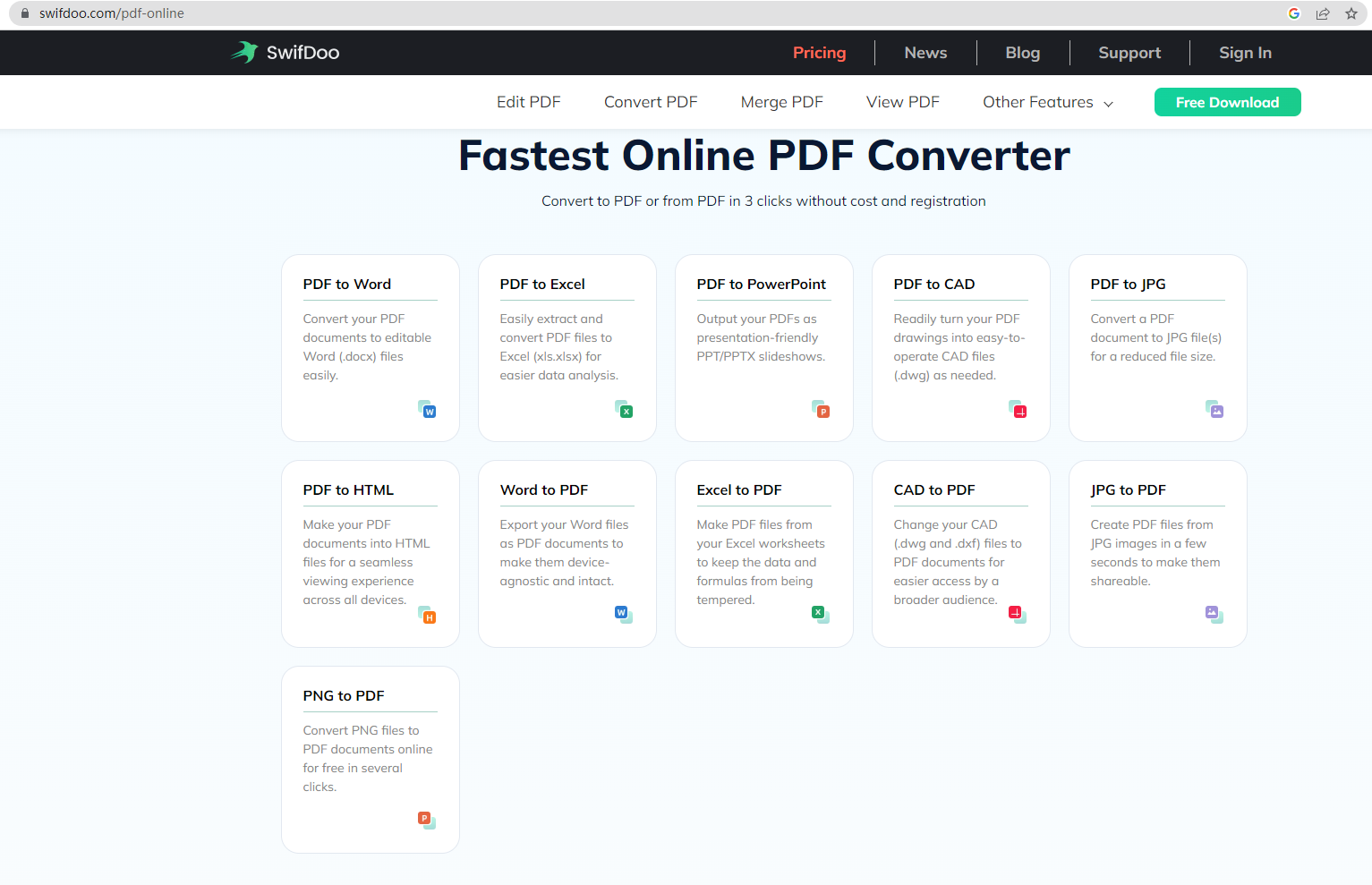Click the Free Download button
This screenshot has height=885, width=1372.
(x=1227, y=102)
